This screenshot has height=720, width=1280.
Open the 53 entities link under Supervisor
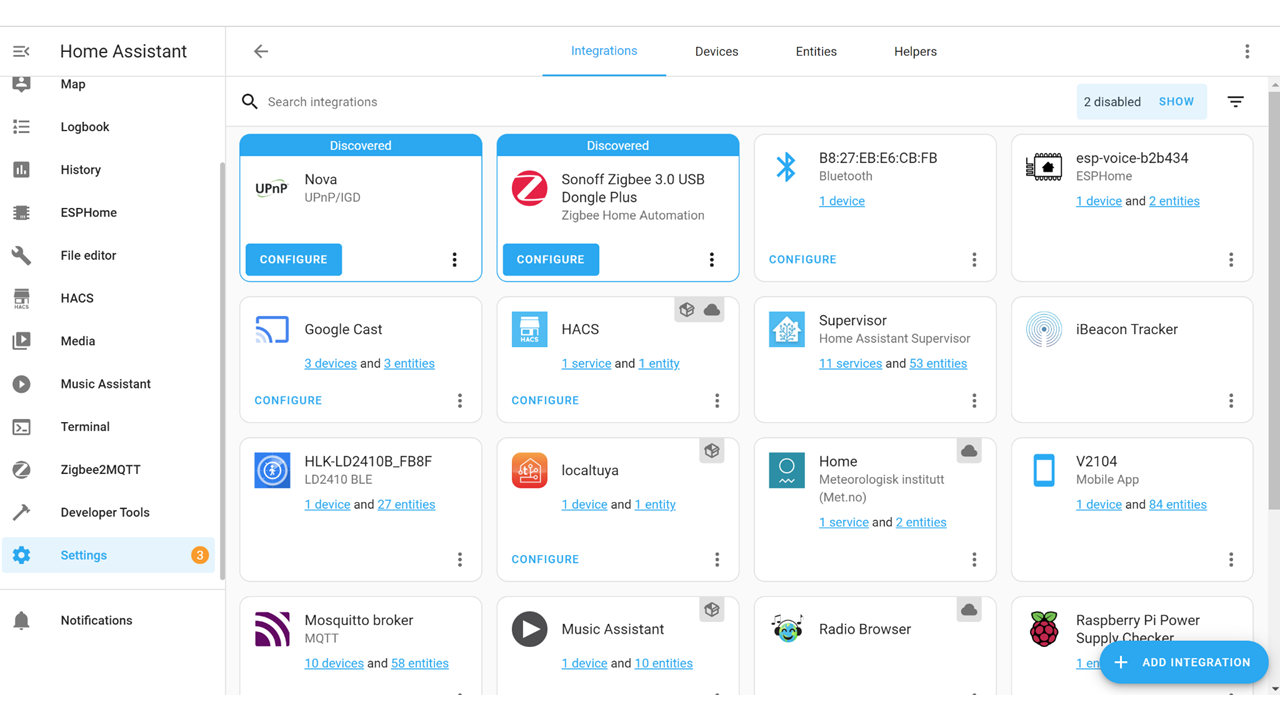[938, 364]
